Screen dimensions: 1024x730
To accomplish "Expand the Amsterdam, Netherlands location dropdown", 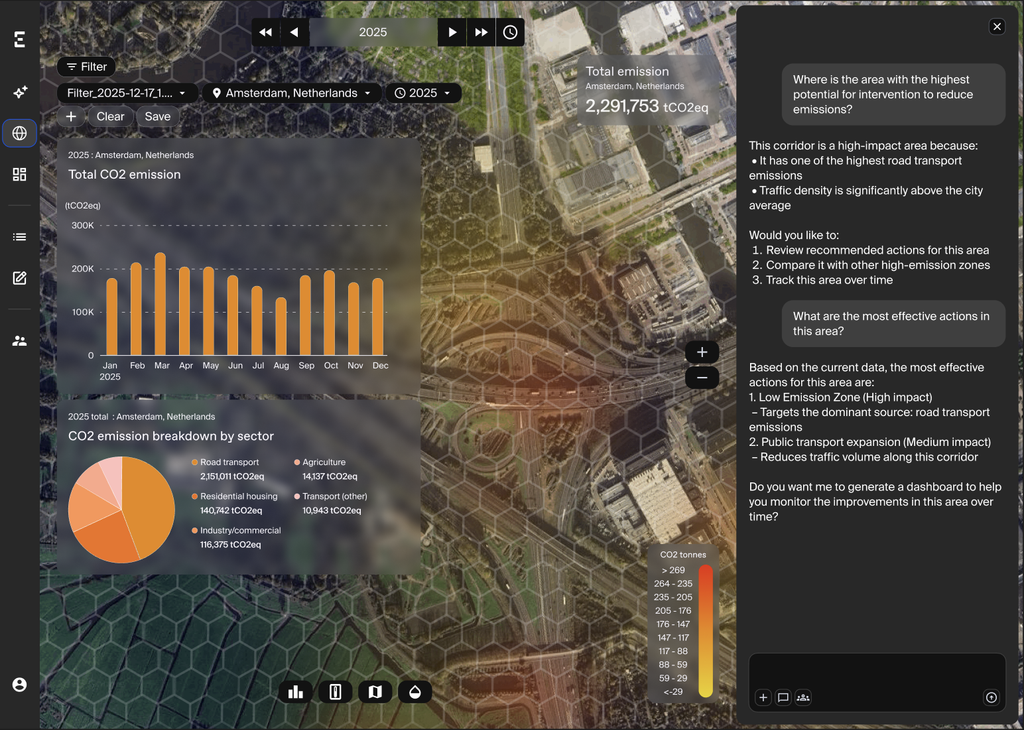I will (291, 93).
